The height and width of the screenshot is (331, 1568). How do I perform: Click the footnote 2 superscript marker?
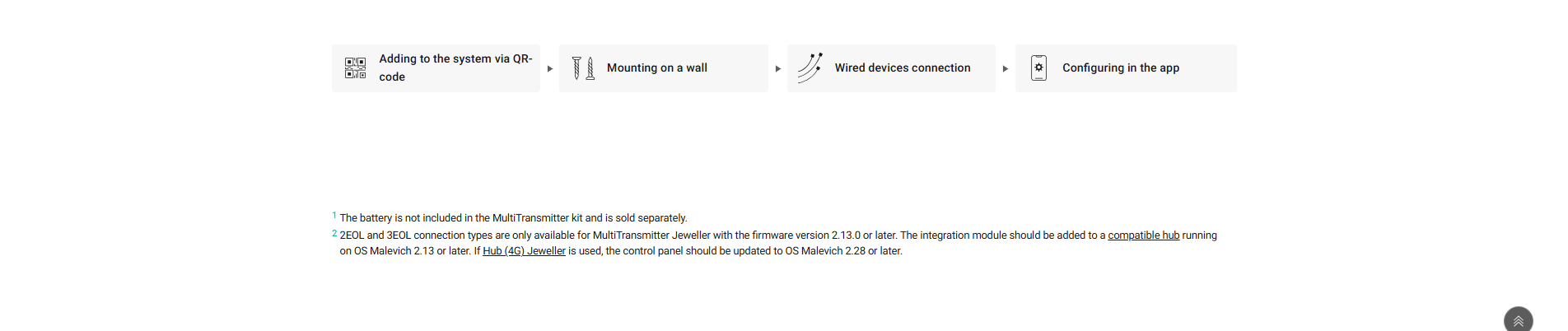coord(334,234)
